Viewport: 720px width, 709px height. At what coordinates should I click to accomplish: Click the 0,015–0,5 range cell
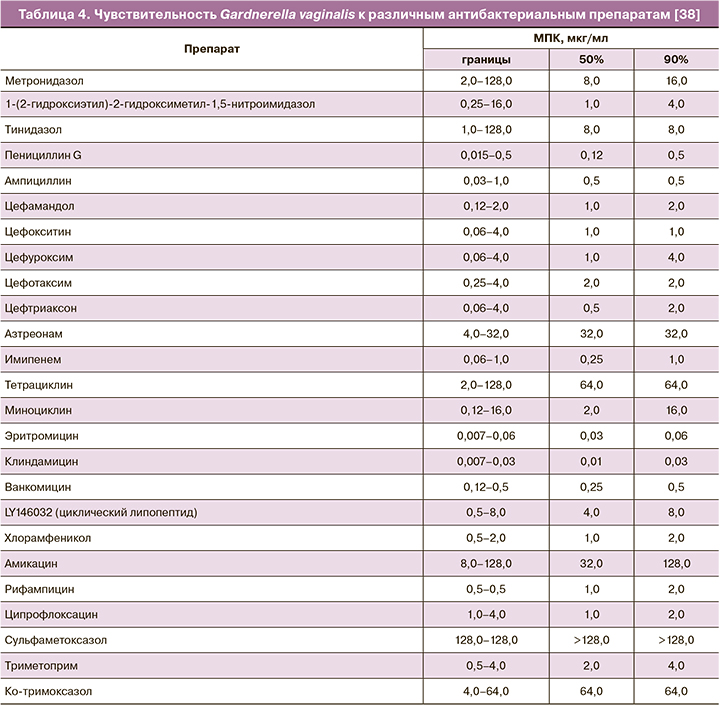[487, 155]
